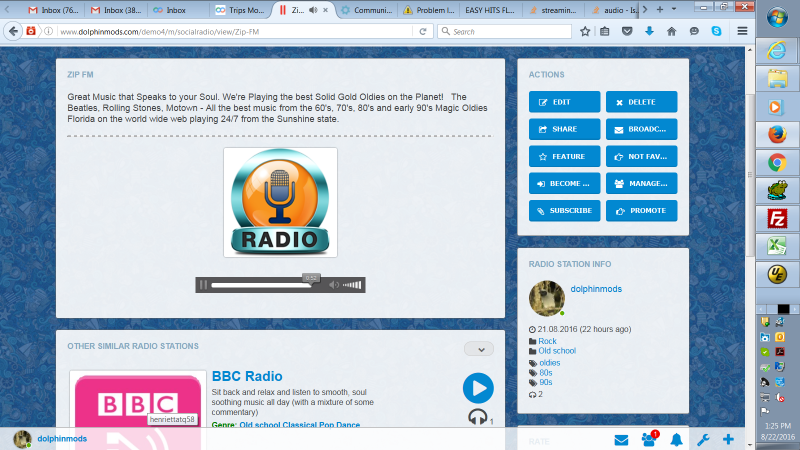Screen dimensions: 800x450
Task: Click the Edit action button
Action: point(564,102)
